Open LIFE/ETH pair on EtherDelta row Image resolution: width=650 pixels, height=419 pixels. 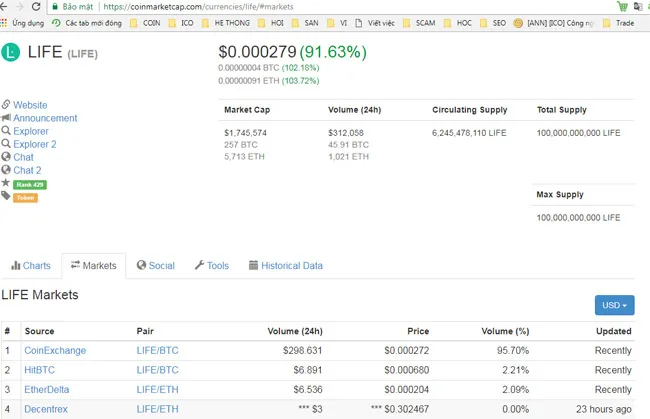158,390
